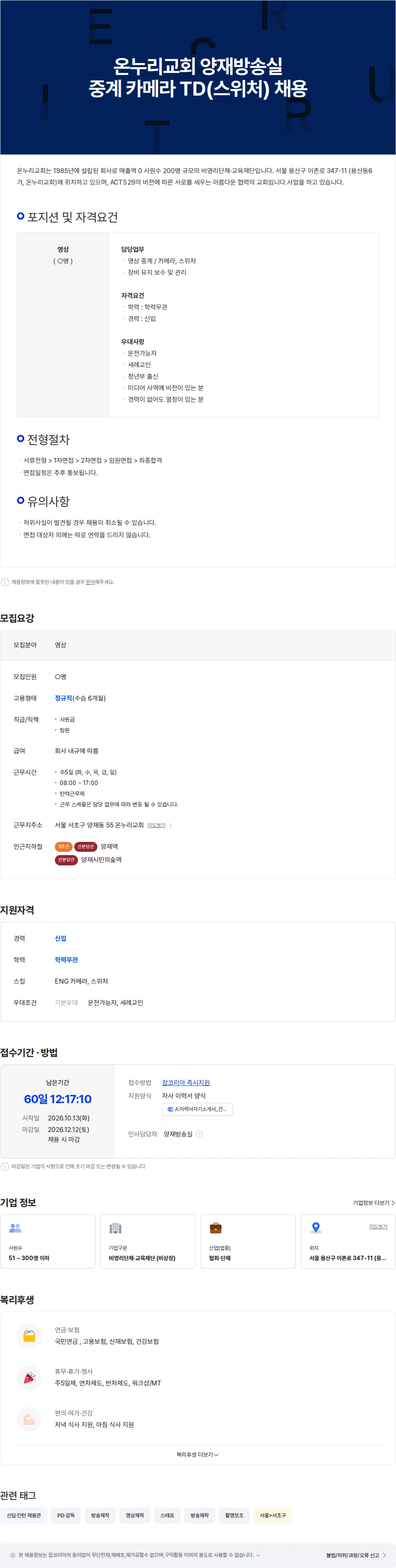396x1568 pixels.
Task: Open the 신입·인턴 채용관 tag
Action: (x=24, y=1516)
